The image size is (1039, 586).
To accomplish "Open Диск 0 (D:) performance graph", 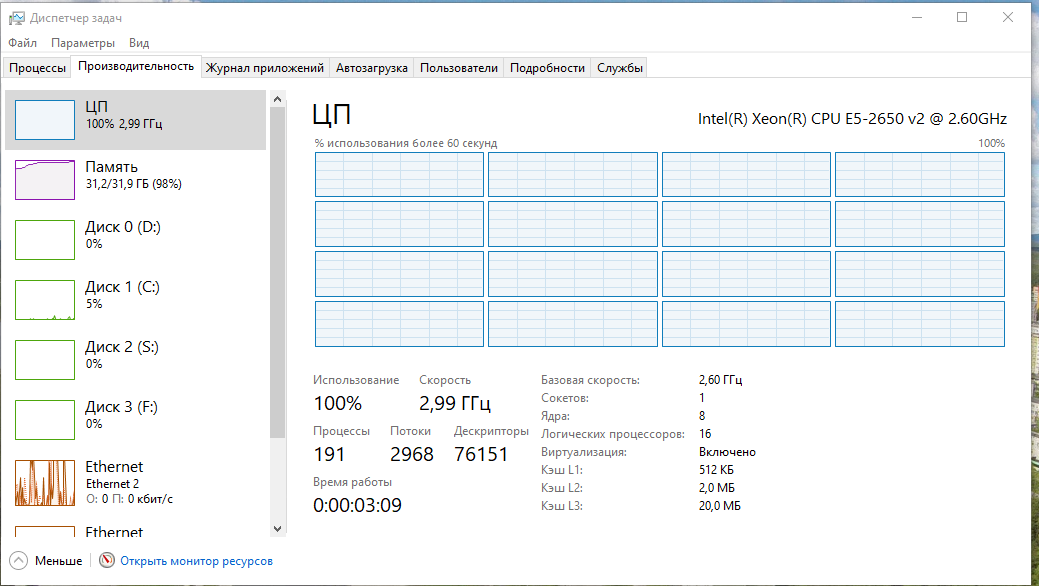I will (45, 240).
